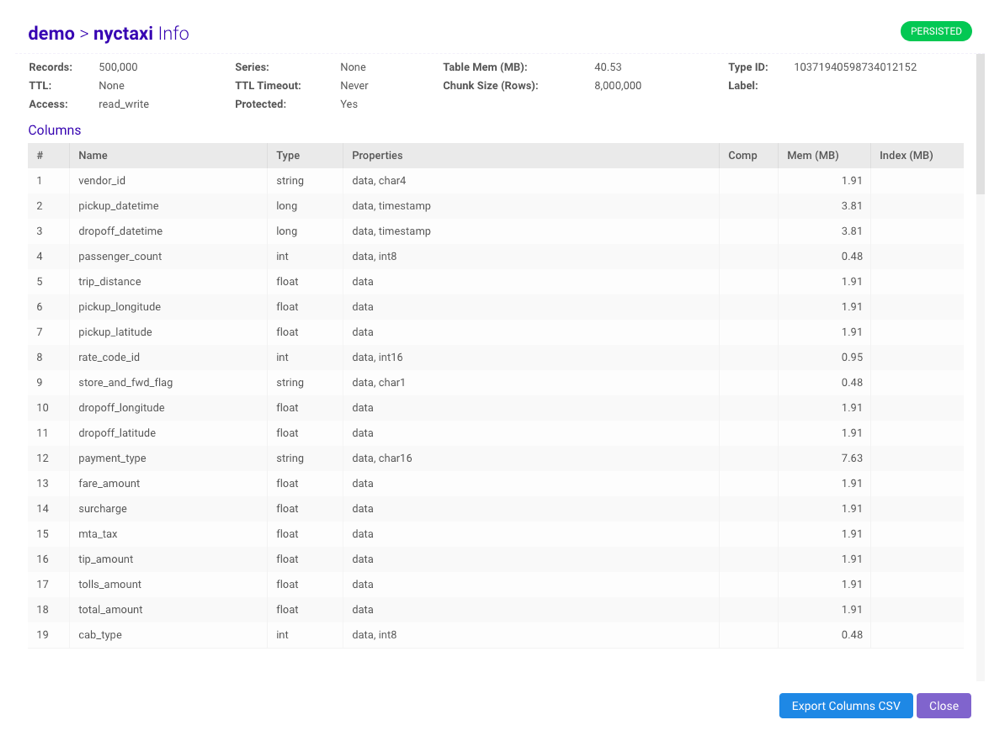Click the Properties column header
This screenshot has width=1000, height=747.
click(x=373, y=155)
